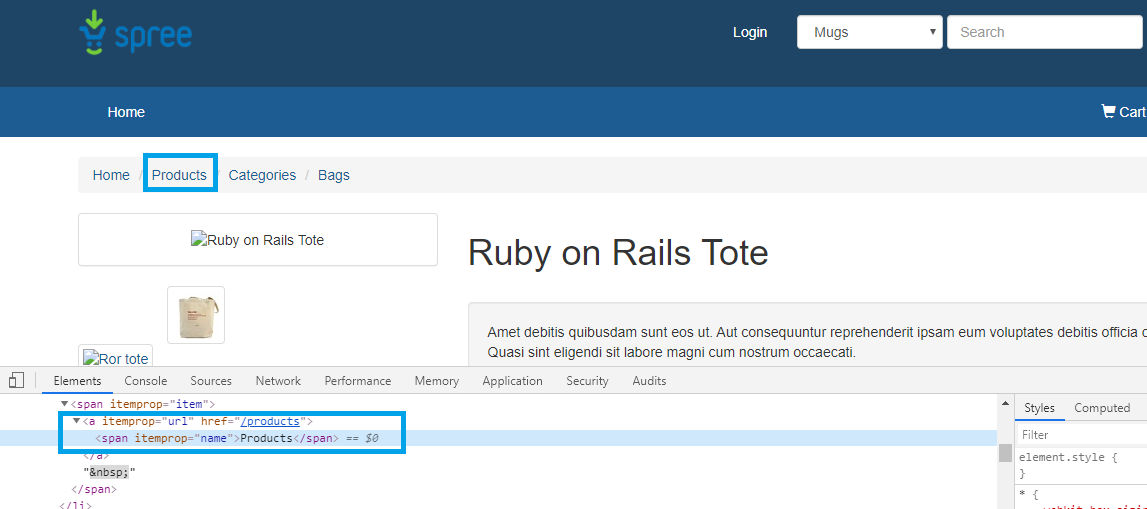Select the tote bag thumbnail
1147x509 pixels.
[196, 315]
